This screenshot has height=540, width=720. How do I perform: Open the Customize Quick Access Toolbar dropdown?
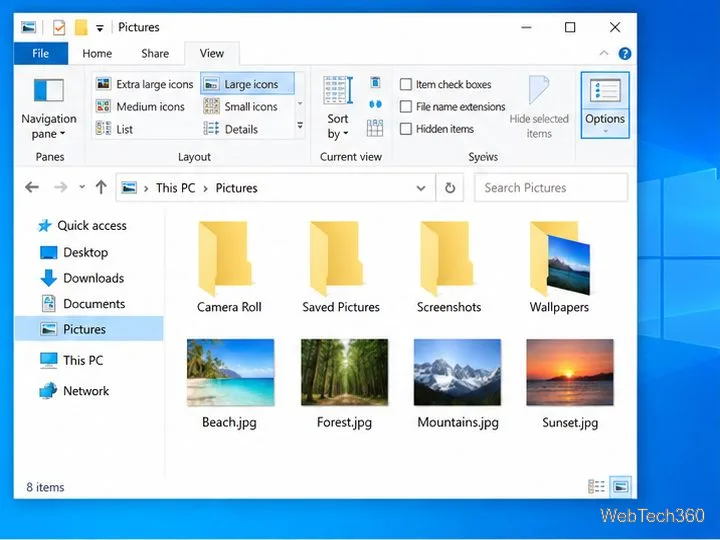tap(100, 28)
